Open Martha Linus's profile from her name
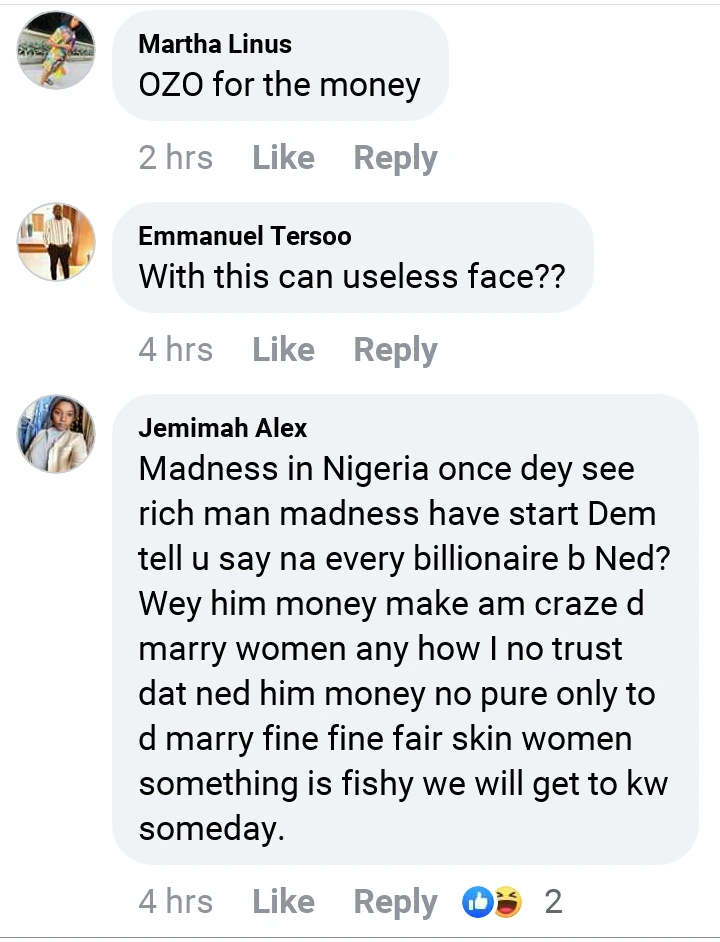720x942 pixels. pos(215,44)
